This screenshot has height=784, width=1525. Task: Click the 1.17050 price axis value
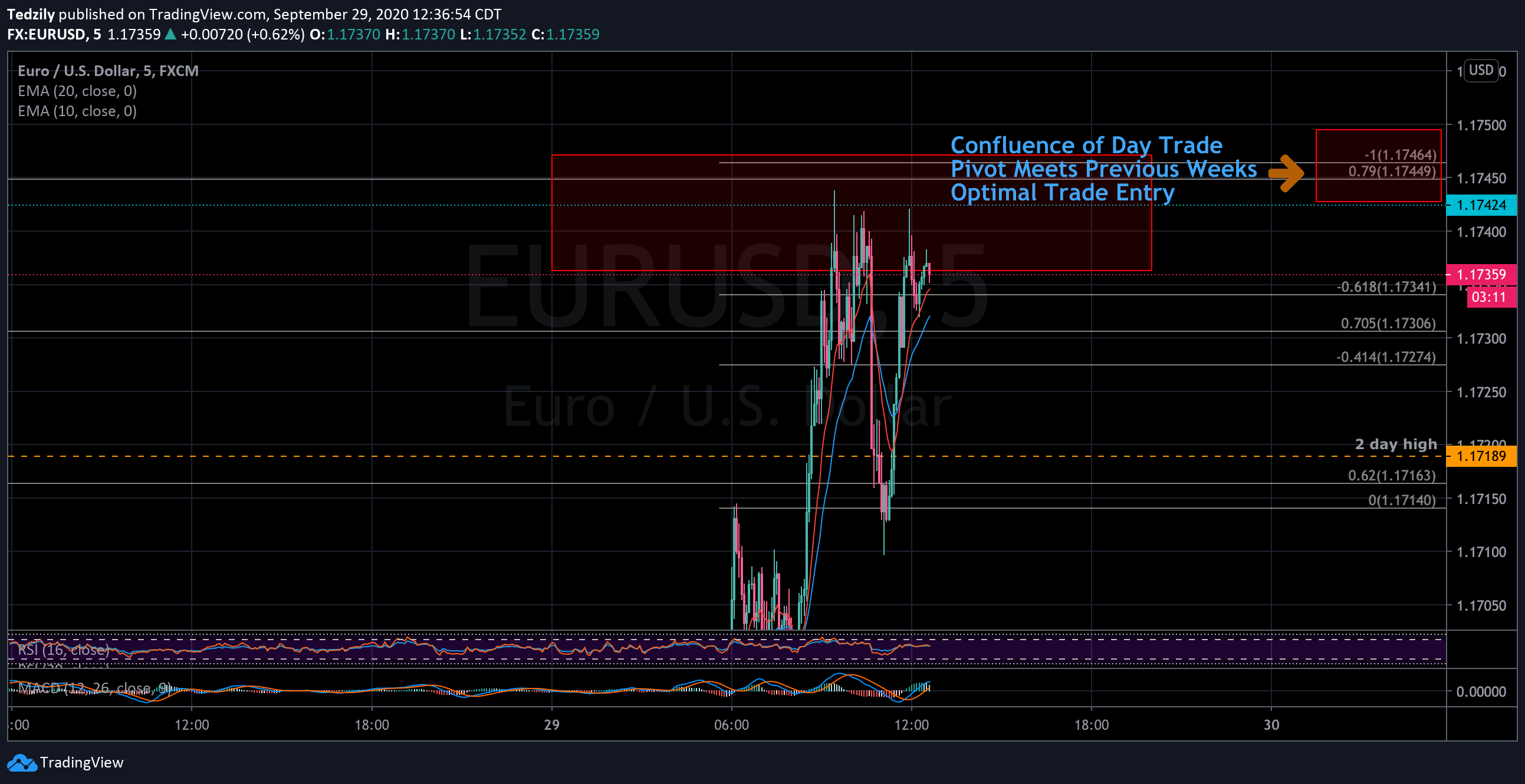pyautogui.click(x=1481, y=606)
